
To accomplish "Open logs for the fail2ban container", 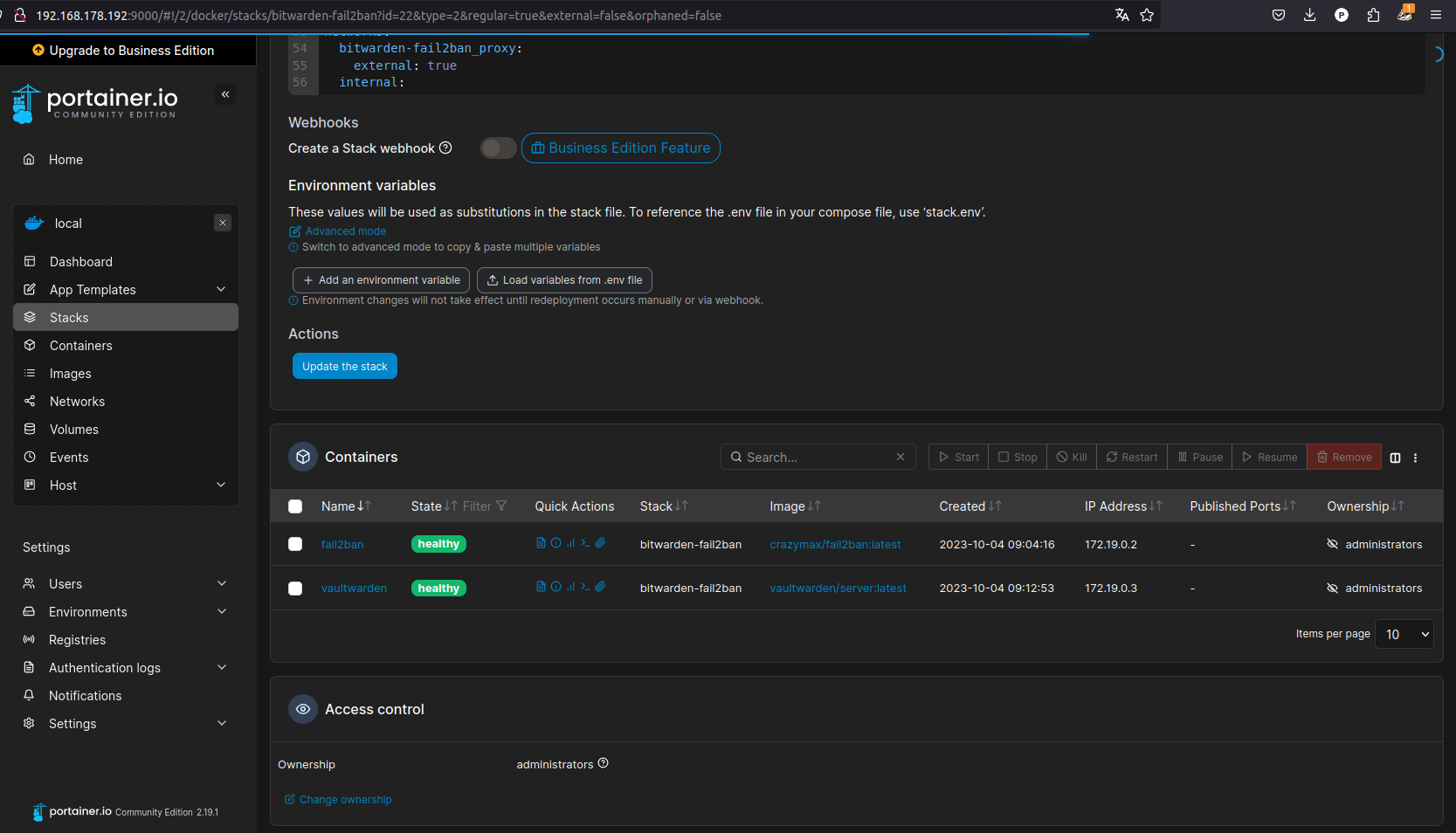I will [541, 543].
